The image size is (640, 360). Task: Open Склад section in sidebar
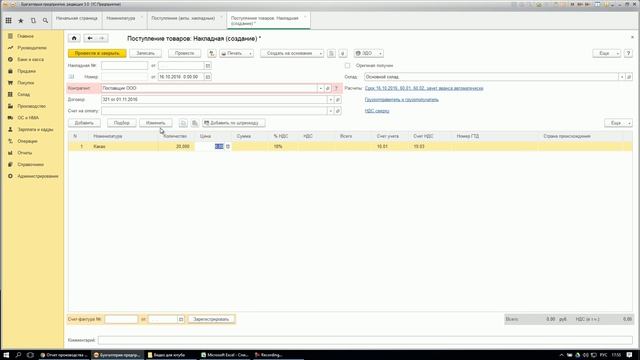pyautogui.click(x=23, y=94)
